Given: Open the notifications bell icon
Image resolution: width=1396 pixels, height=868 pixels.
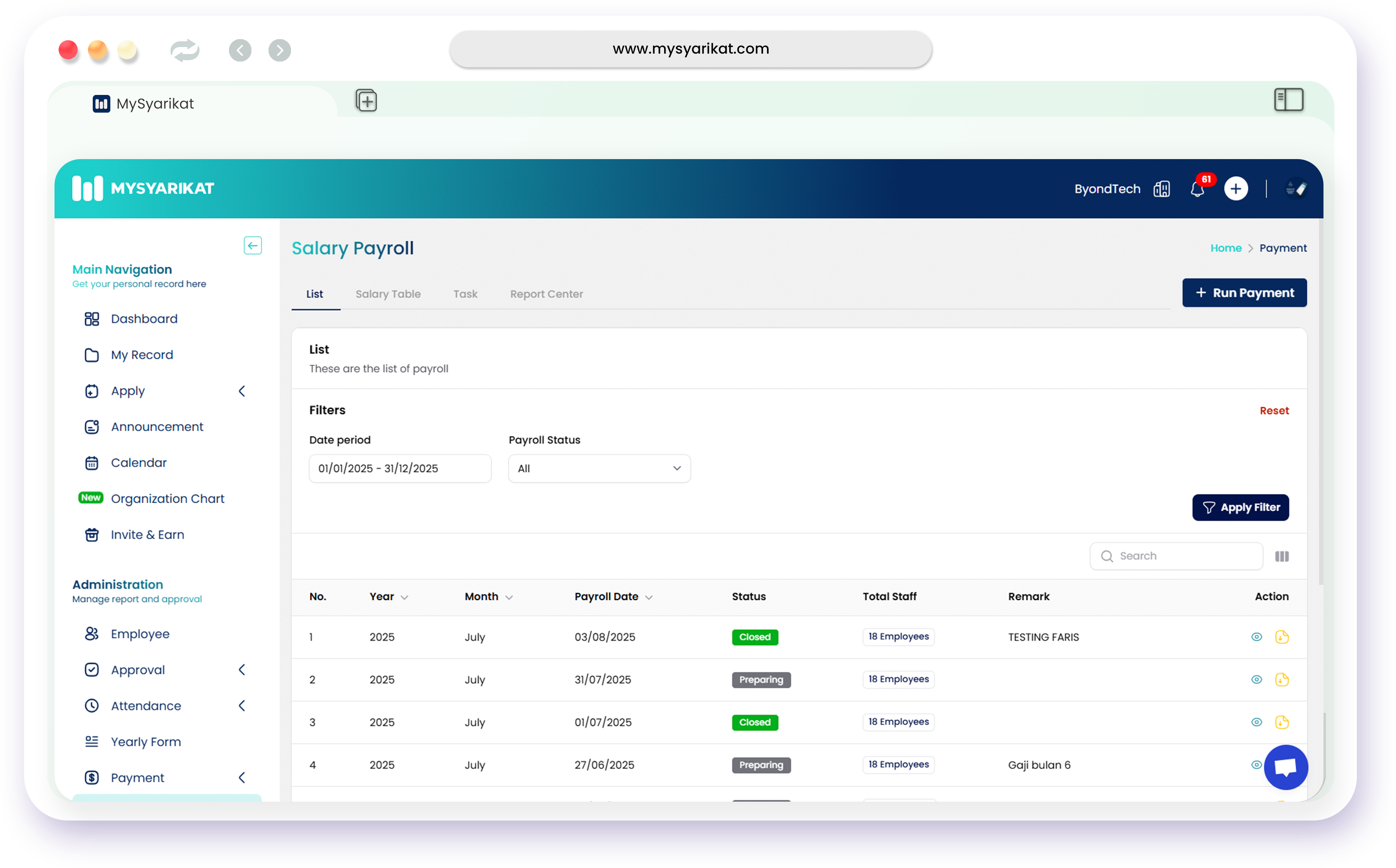Looking at the screenshot, I should (1197, 189).
